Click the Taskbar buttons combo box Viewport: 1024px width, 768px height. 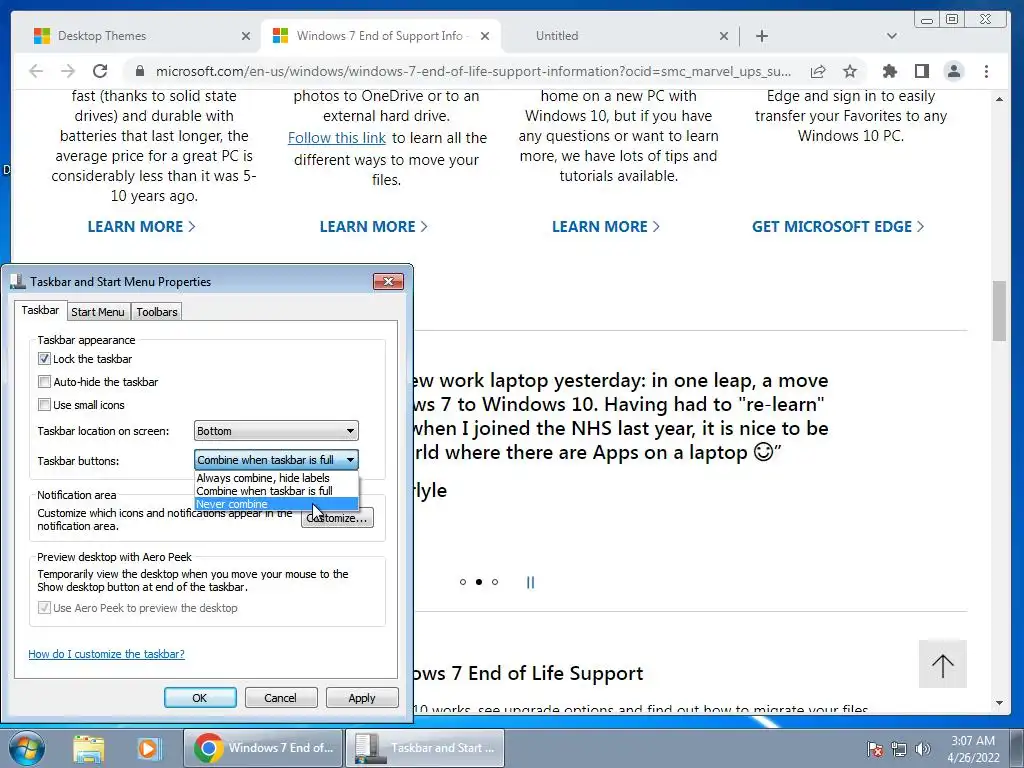276,460
